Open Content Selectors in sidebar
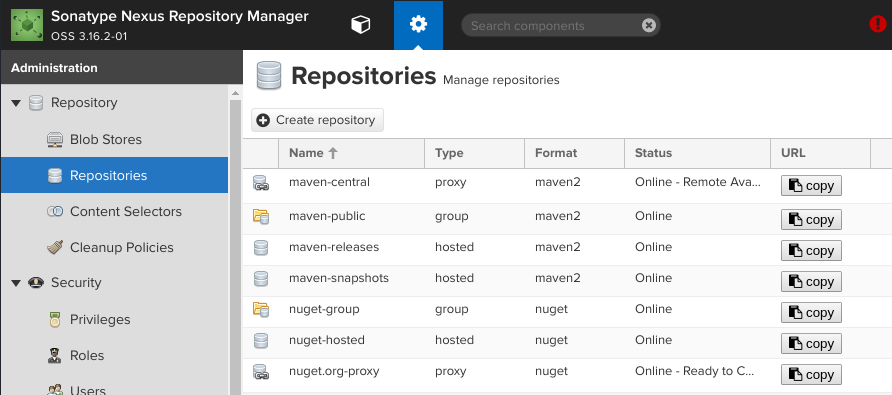 pyautogui.click(x=126, y=211)
